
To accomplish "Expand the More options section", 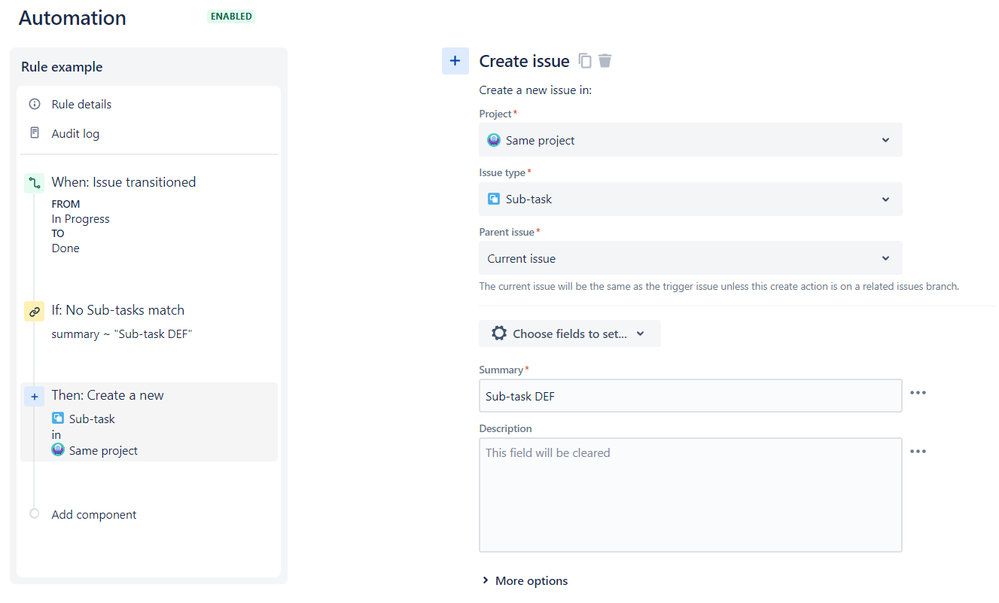I will (x=524, y=581).
